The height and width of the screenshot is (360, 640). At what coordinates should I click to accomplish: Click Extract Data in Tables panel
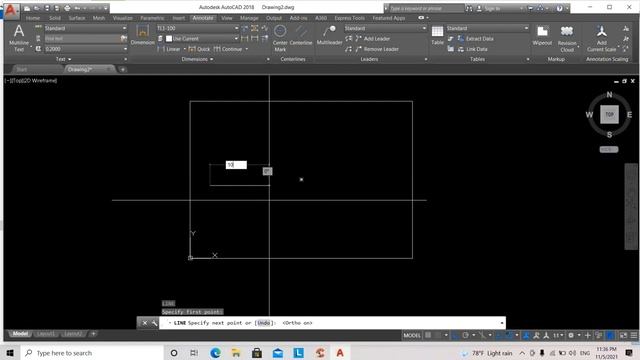click(476, 38)
